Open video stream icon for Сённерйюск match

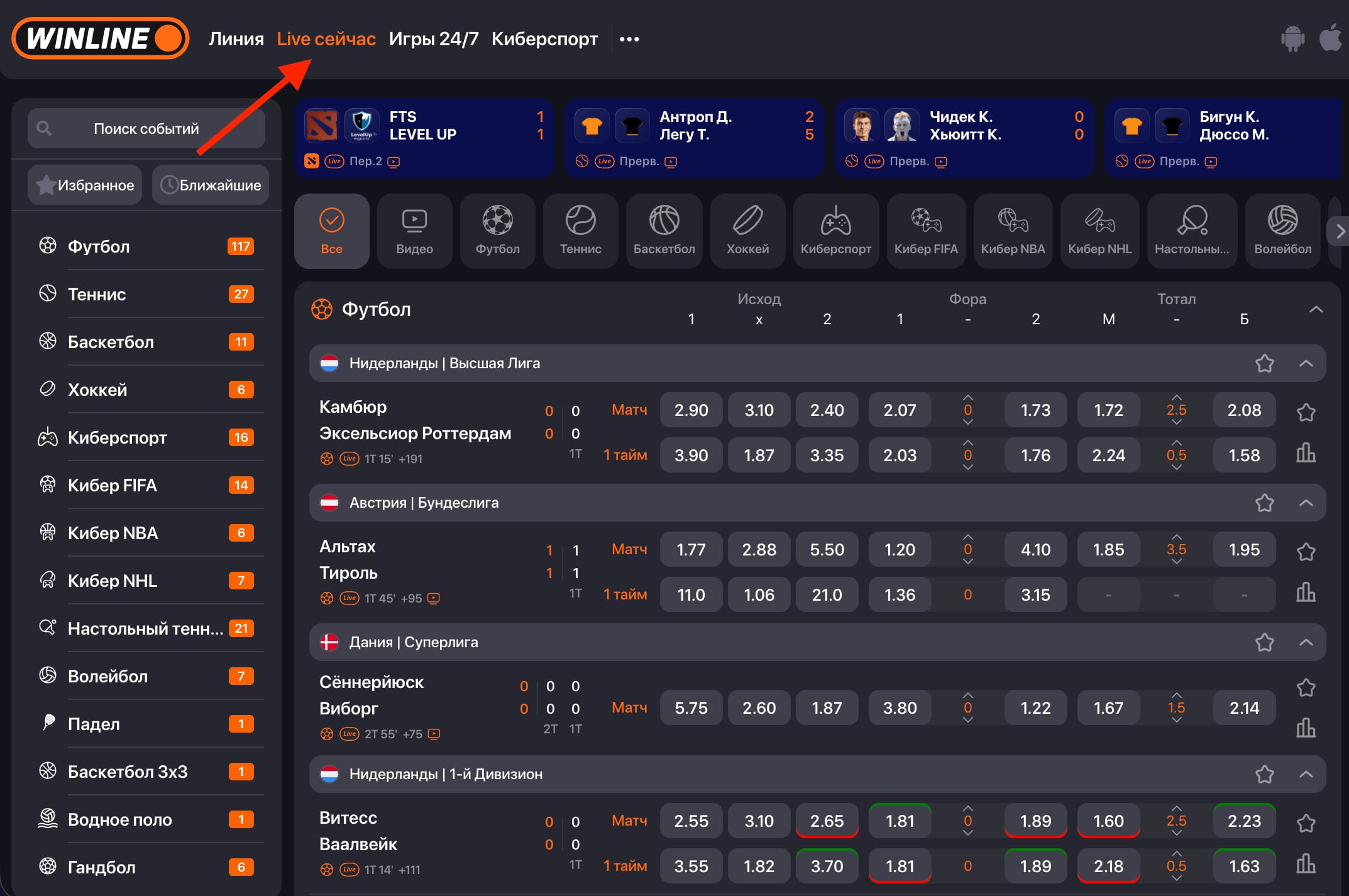coord(434,734)
